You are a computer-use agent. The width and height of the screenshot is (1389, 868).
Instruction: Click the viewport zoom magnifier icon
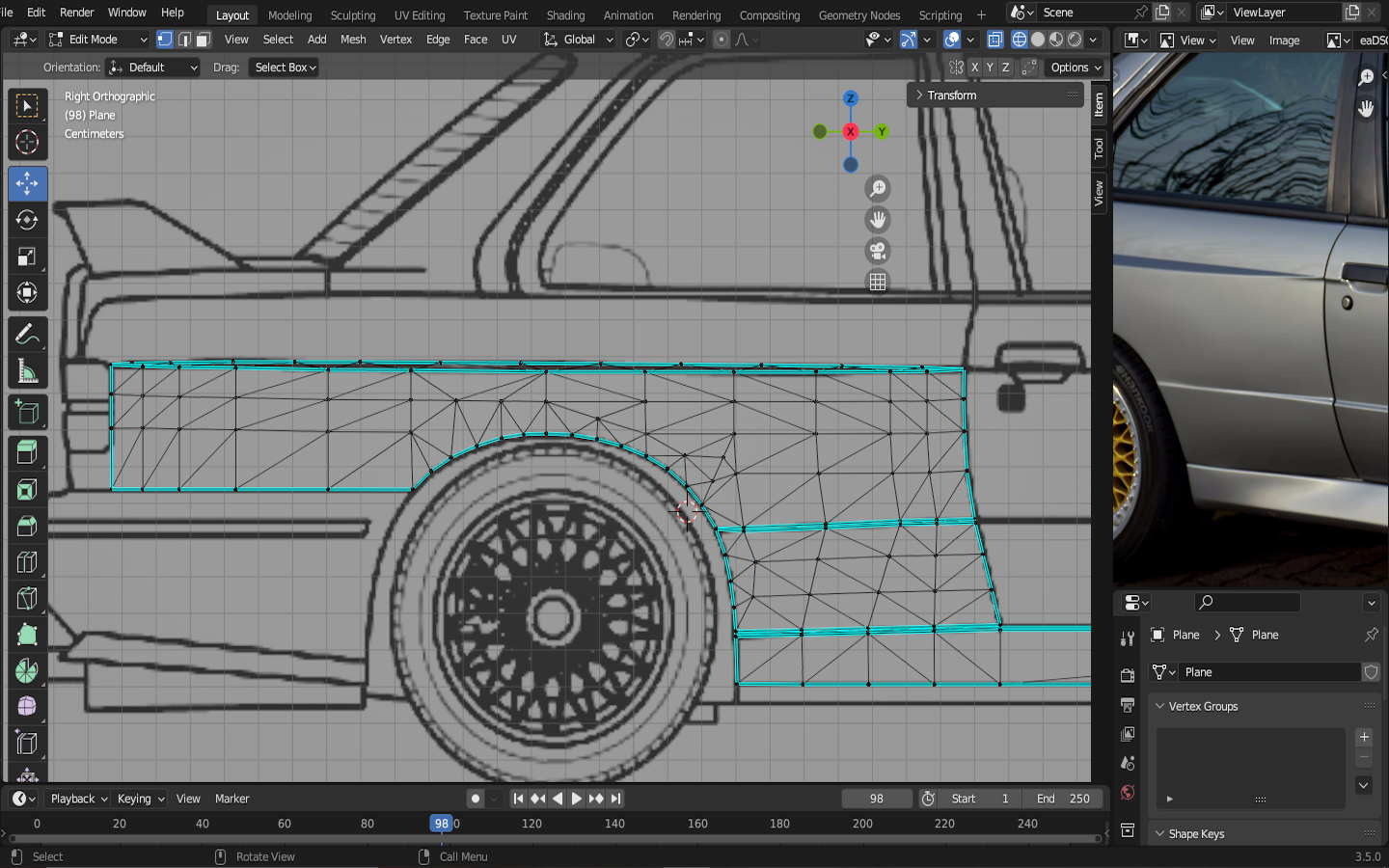pyautogui.click(x=878, y=189)
